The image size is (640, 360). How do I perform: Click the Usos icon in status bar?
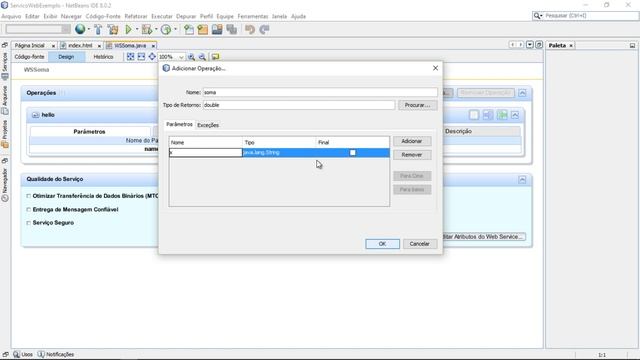[17, 354]
